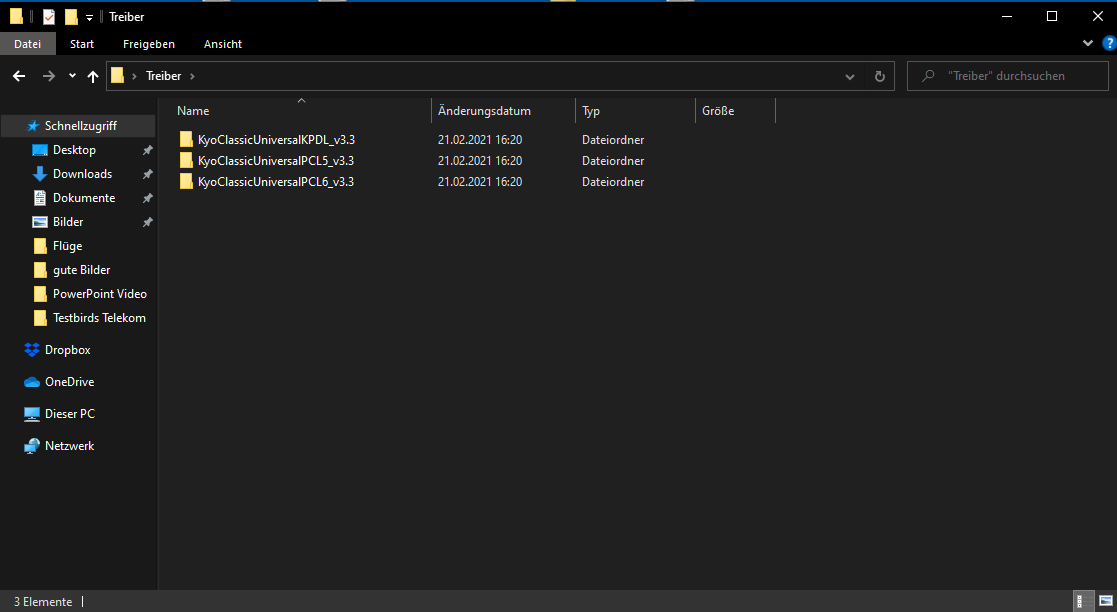The image size is (1117, 612).
Task: Sort by the Änderungsdatum column header
Action: 504,110
